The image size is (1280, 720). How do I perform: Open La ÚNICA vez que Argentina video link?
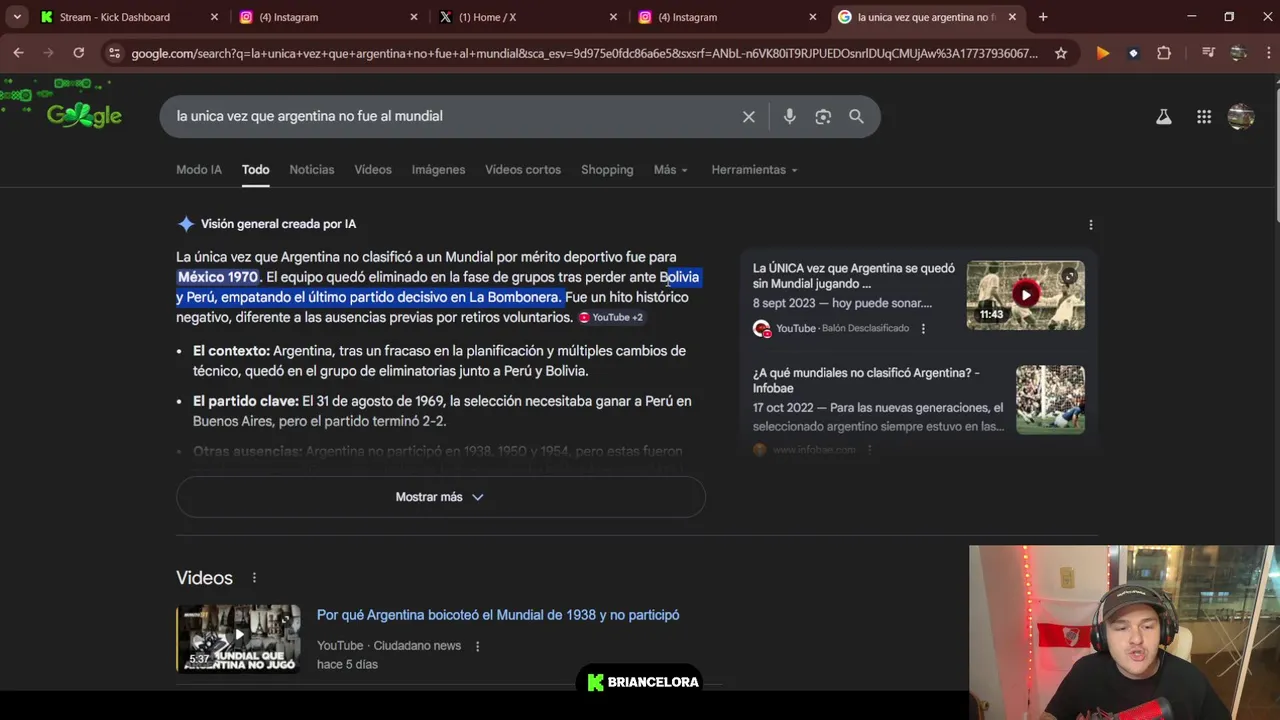pos(854,276)
